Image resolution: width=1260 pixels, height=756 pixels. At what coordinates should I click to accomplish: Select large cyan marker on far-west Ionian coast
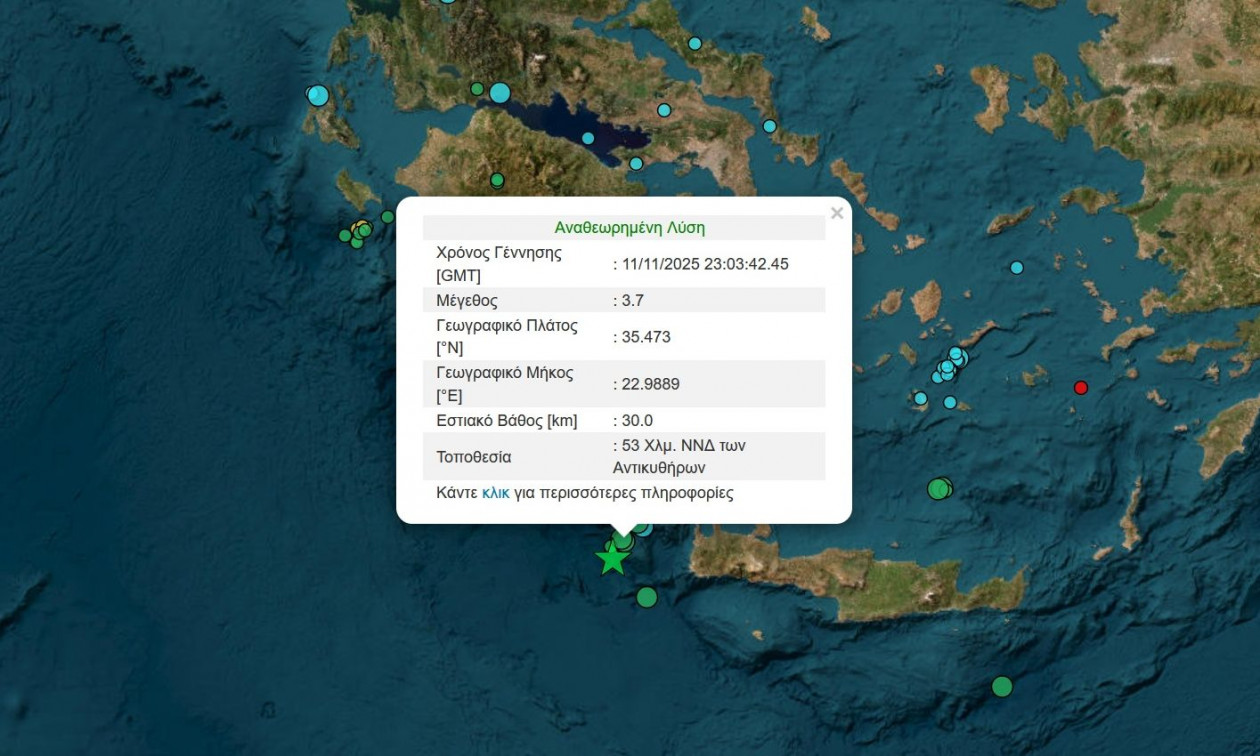[318, 95]
